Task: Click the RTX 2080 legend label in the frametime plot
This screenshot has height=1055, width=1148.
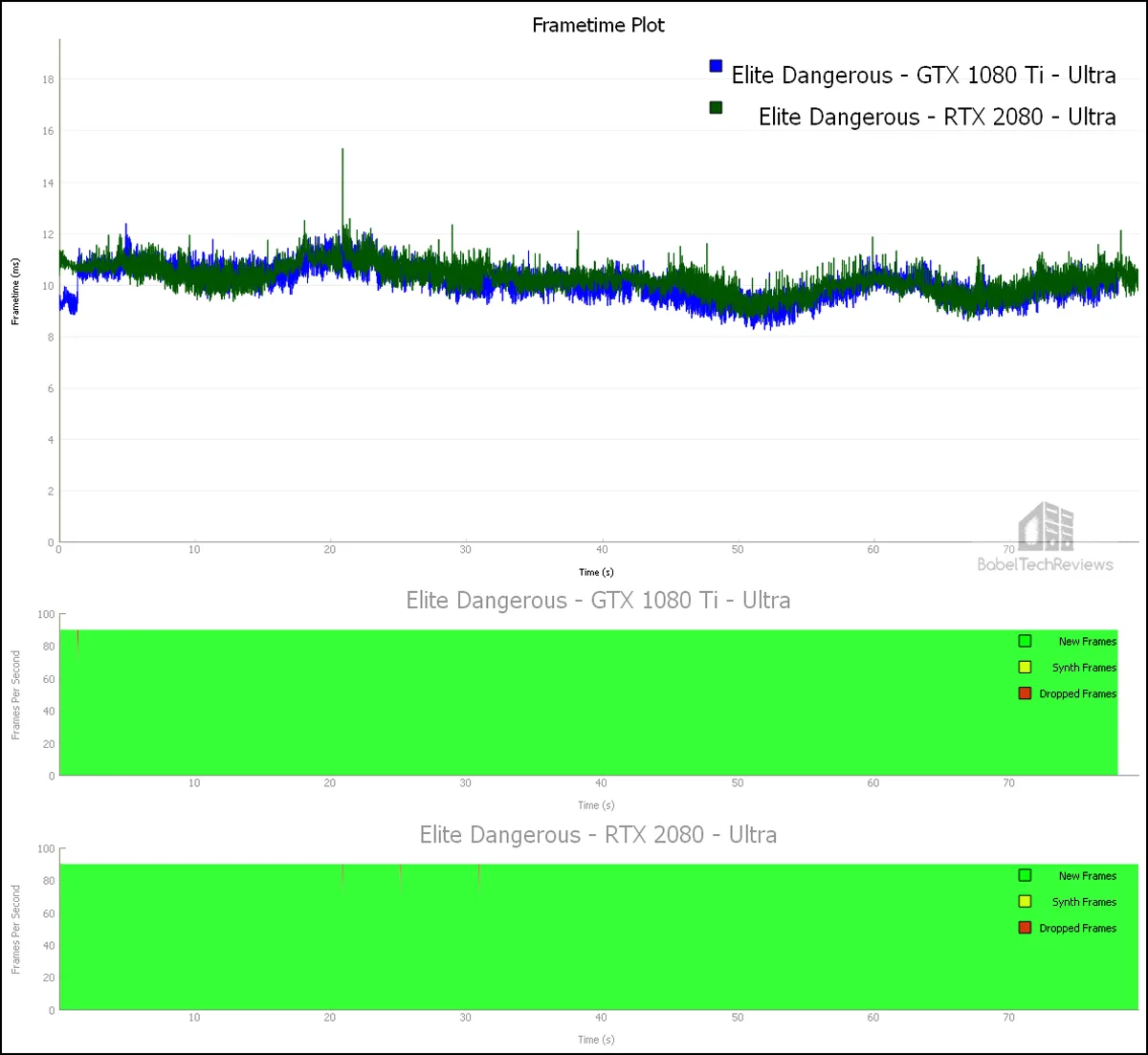Action: [x=938, y=117]
